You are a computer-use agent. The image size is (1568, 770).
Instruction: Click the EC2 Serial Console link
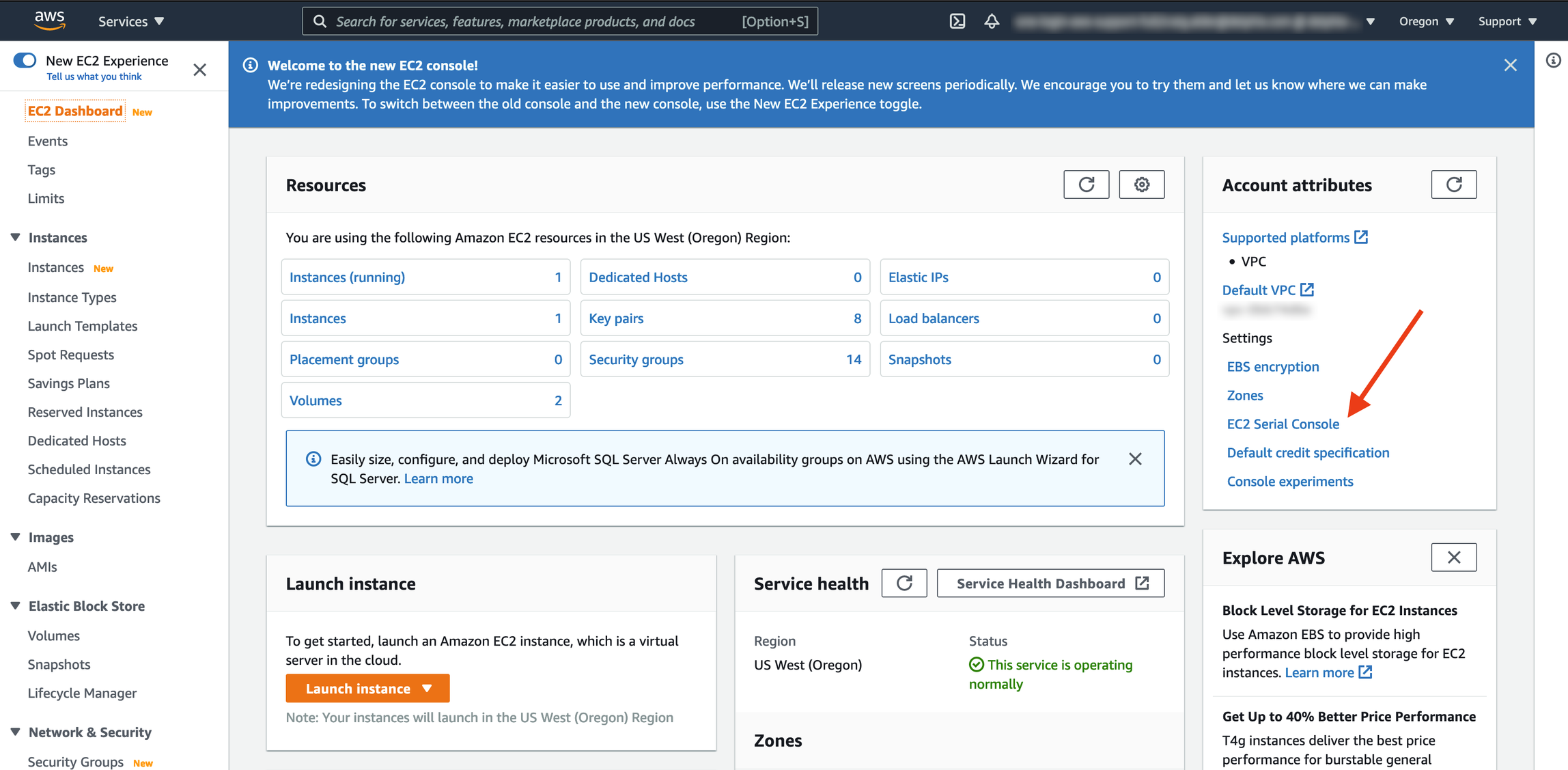click(1283, 424)
